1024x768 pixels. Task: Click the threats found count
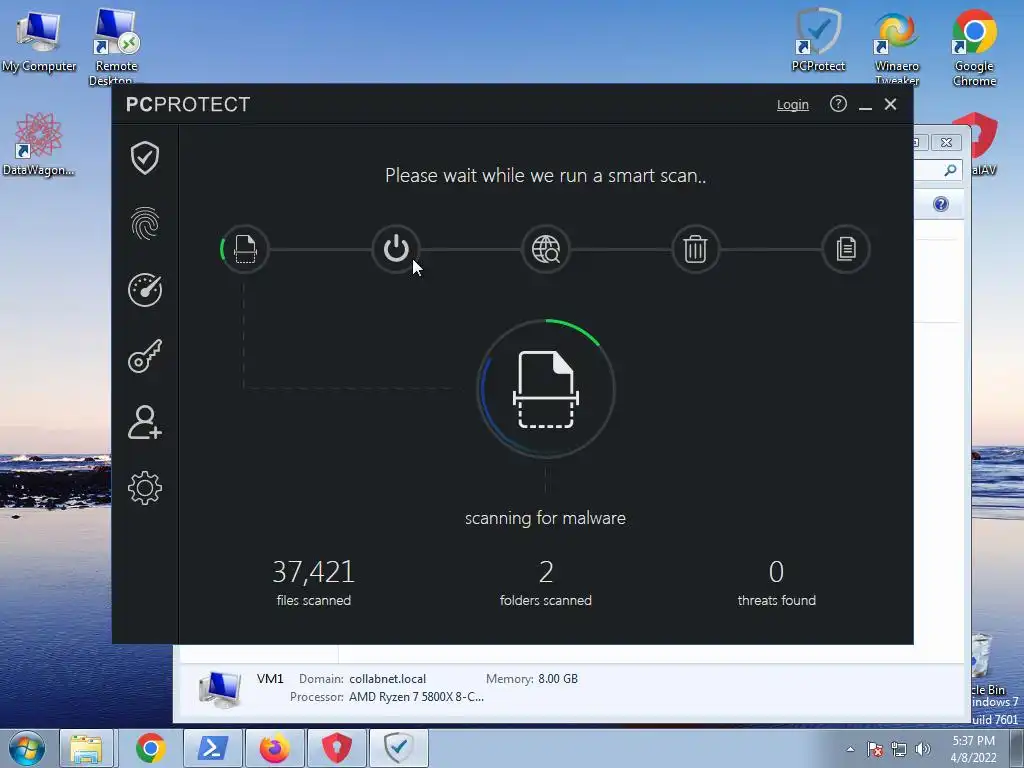pos(776,572)
